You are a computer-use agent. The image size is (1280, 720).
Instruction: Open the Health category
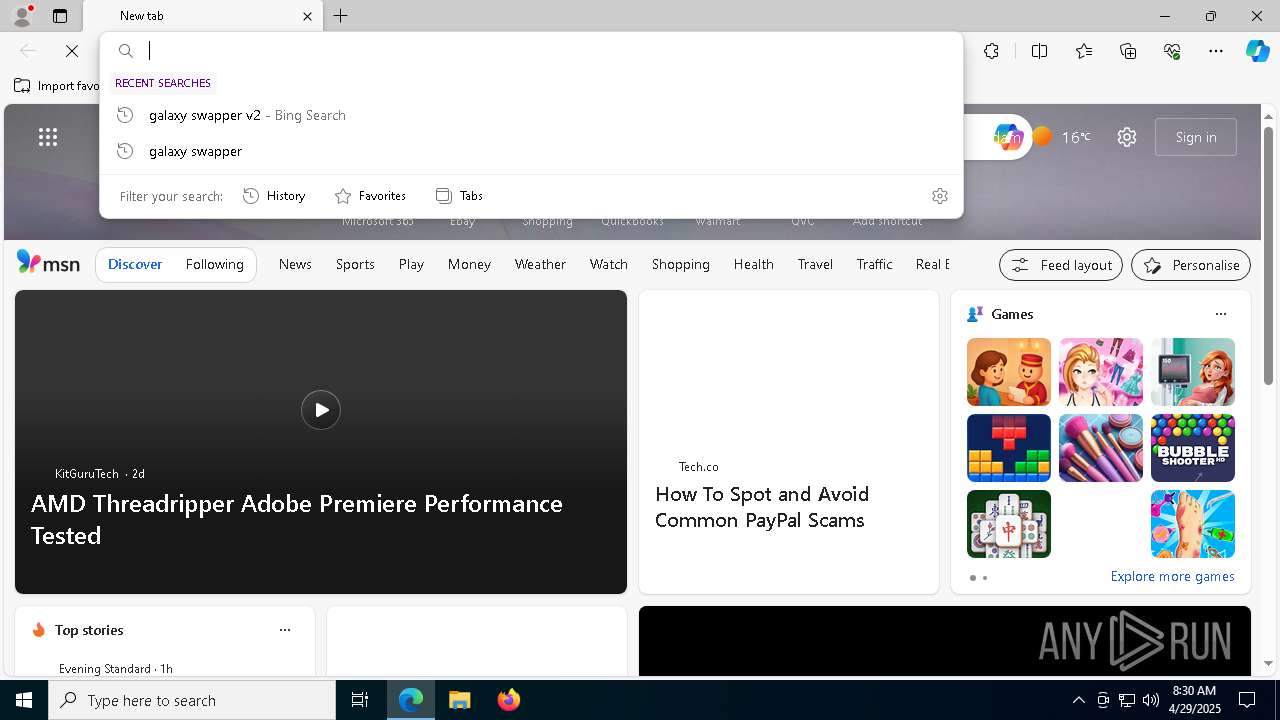(753, 264)
